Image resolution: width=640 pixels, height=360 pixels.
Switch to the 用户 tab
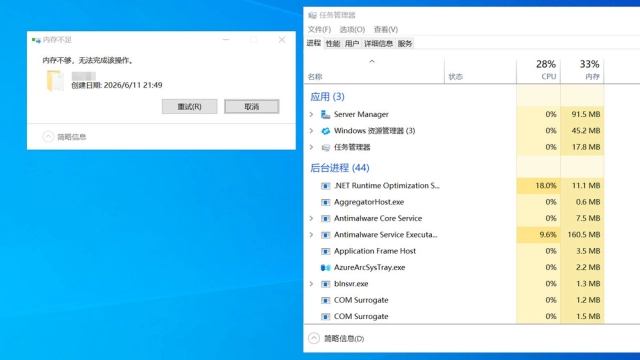[352, 43]
